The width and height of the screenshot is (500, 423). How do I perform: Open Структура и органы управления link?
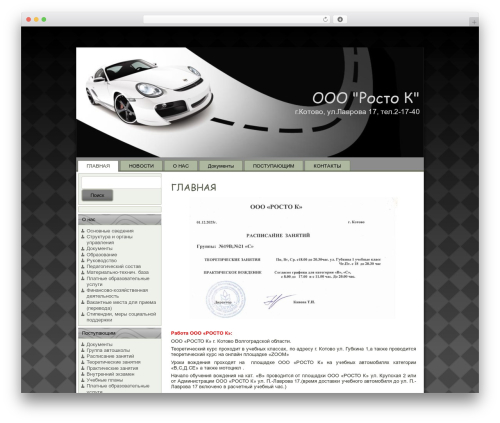pos(109,240)
